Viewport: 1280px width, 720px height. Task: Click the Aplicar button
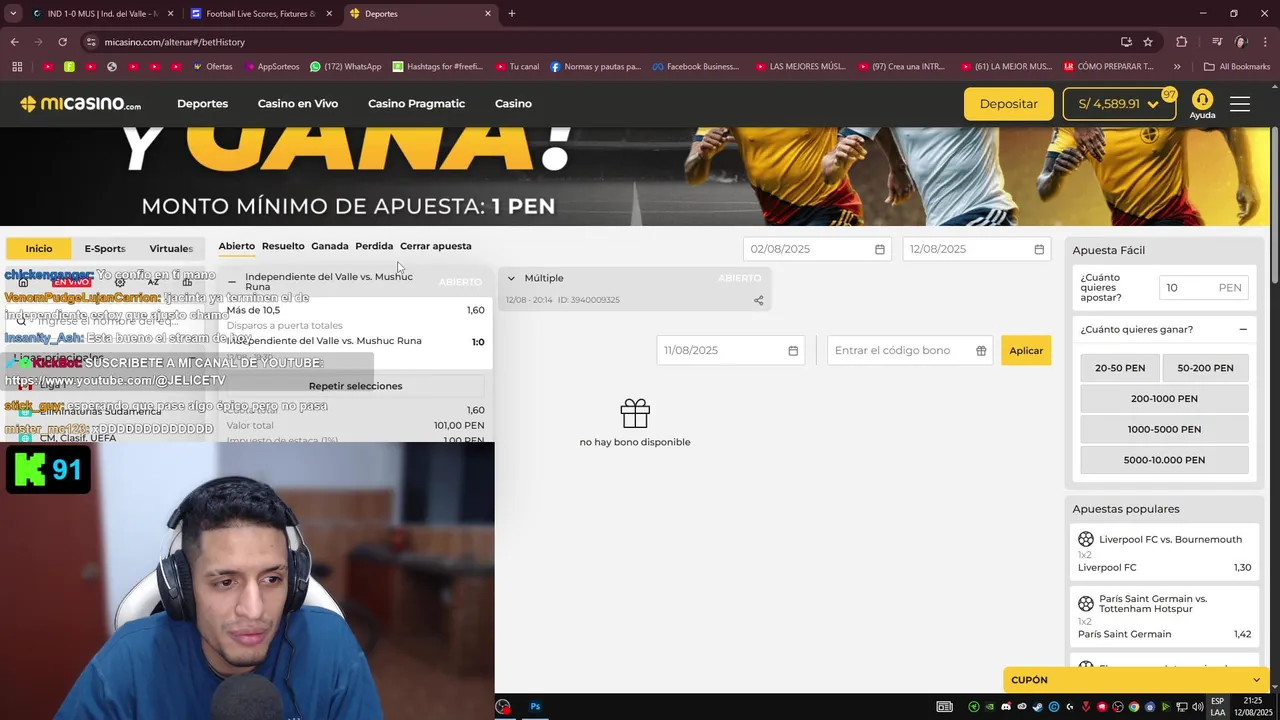[1026, 351]
